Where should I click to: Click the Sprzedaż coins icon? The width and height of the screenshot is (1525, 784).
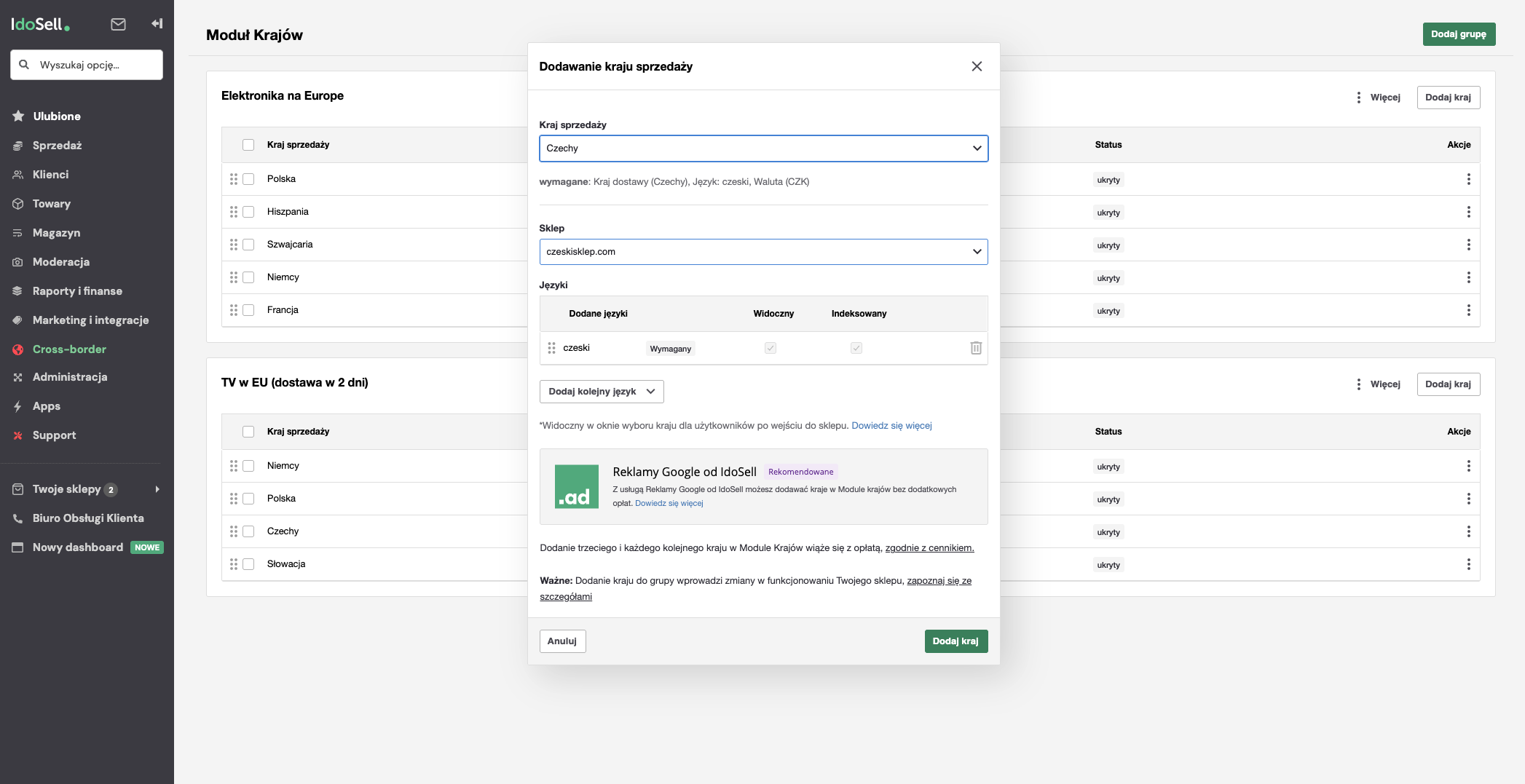[x=18, y=146]
